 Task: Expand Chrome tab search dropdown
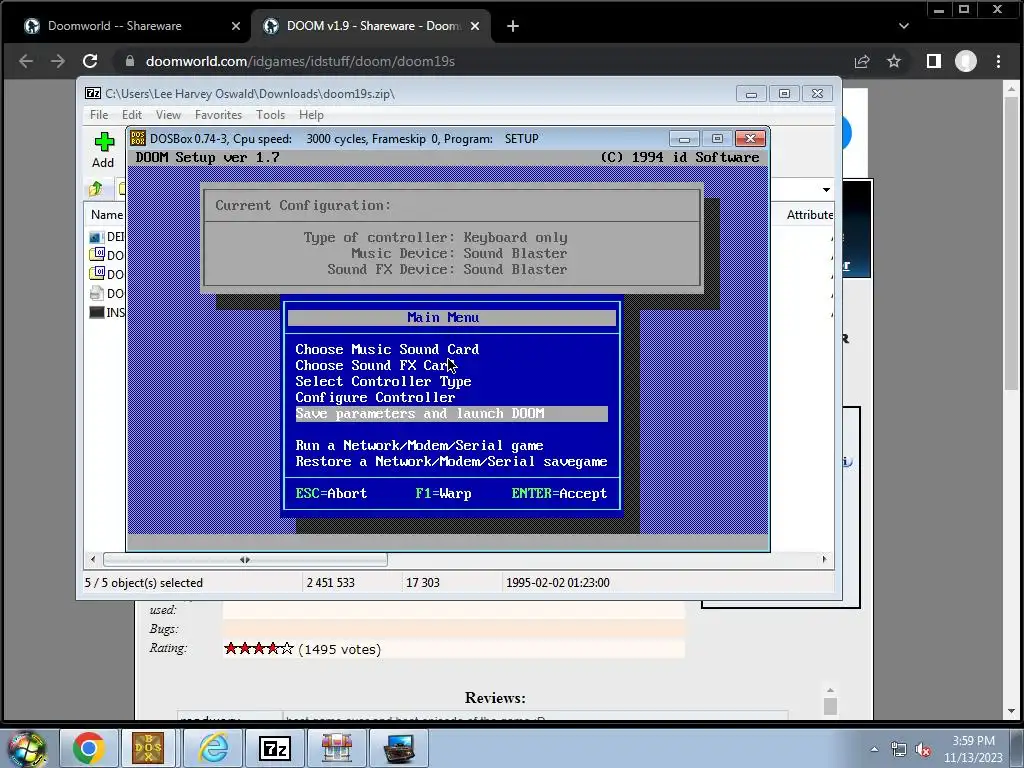point(904,26)
